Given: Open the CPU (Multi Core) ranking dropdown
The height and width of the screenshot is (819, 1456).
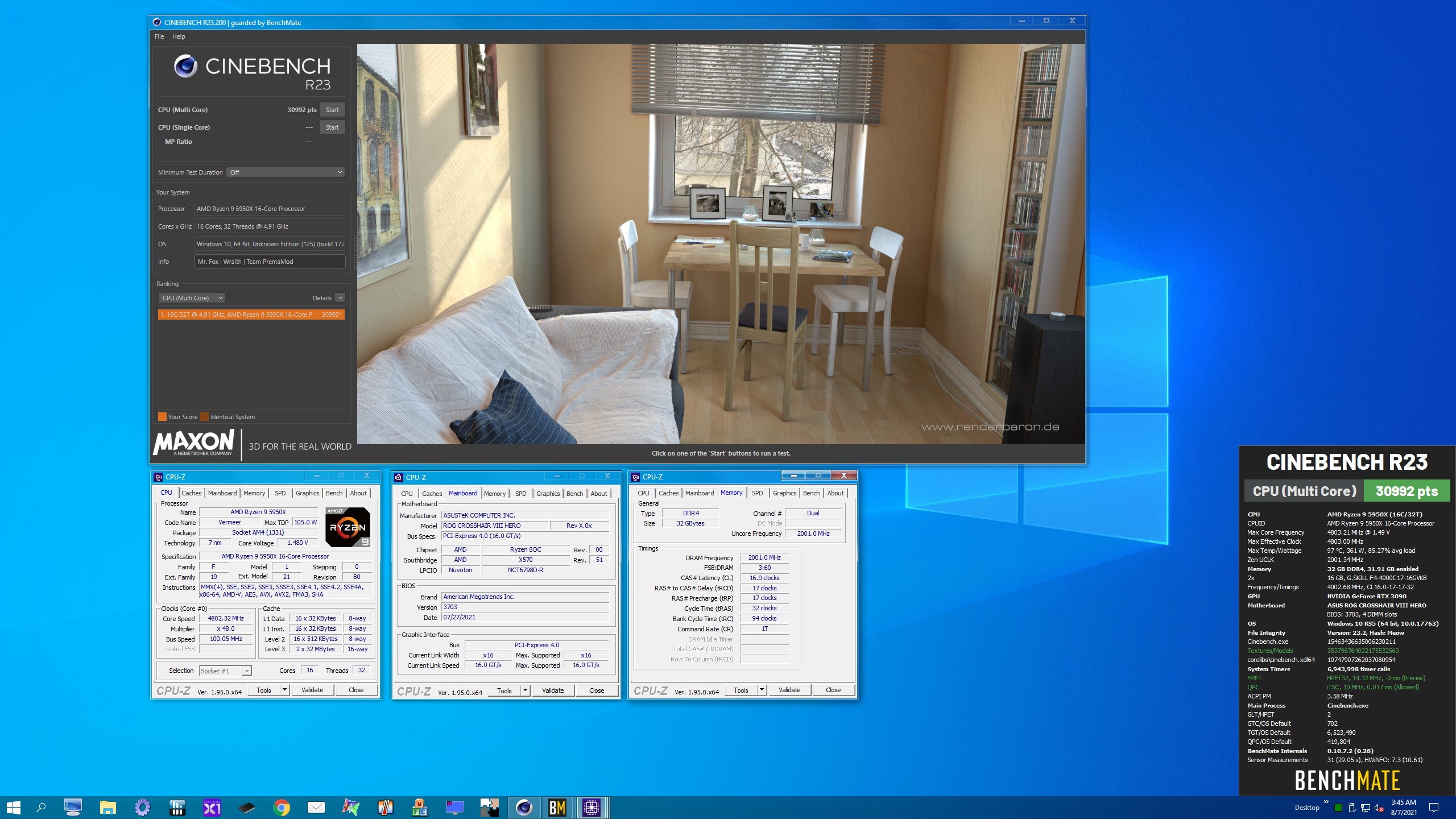Looking at the screenshot, I should 192,298.
